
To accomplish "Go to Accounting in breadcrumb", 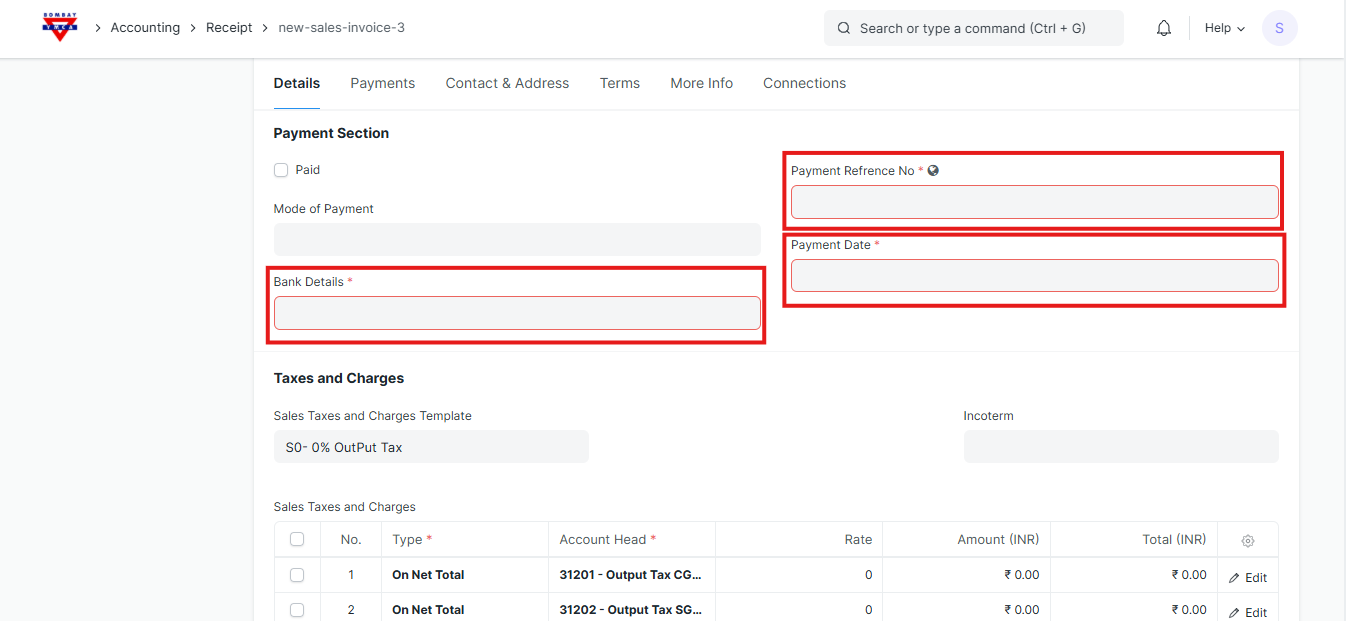I will [145, 28].
